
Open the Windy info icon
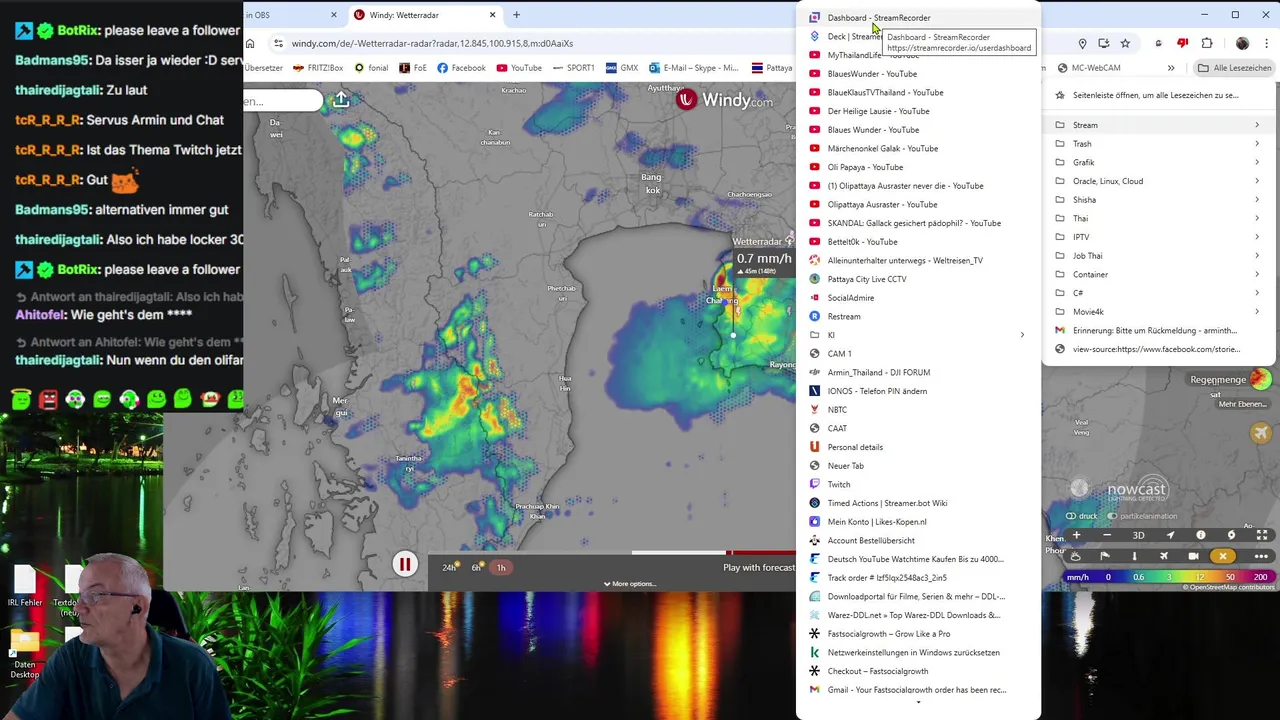tap(1201, 535)
